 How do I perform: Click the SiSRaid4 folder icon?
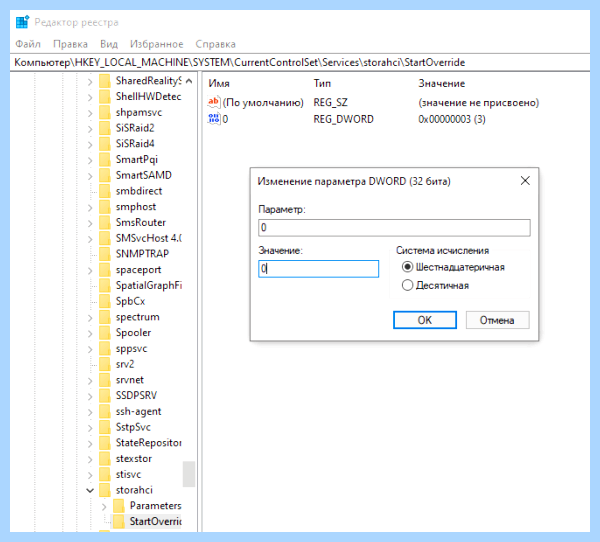(104, 144)
